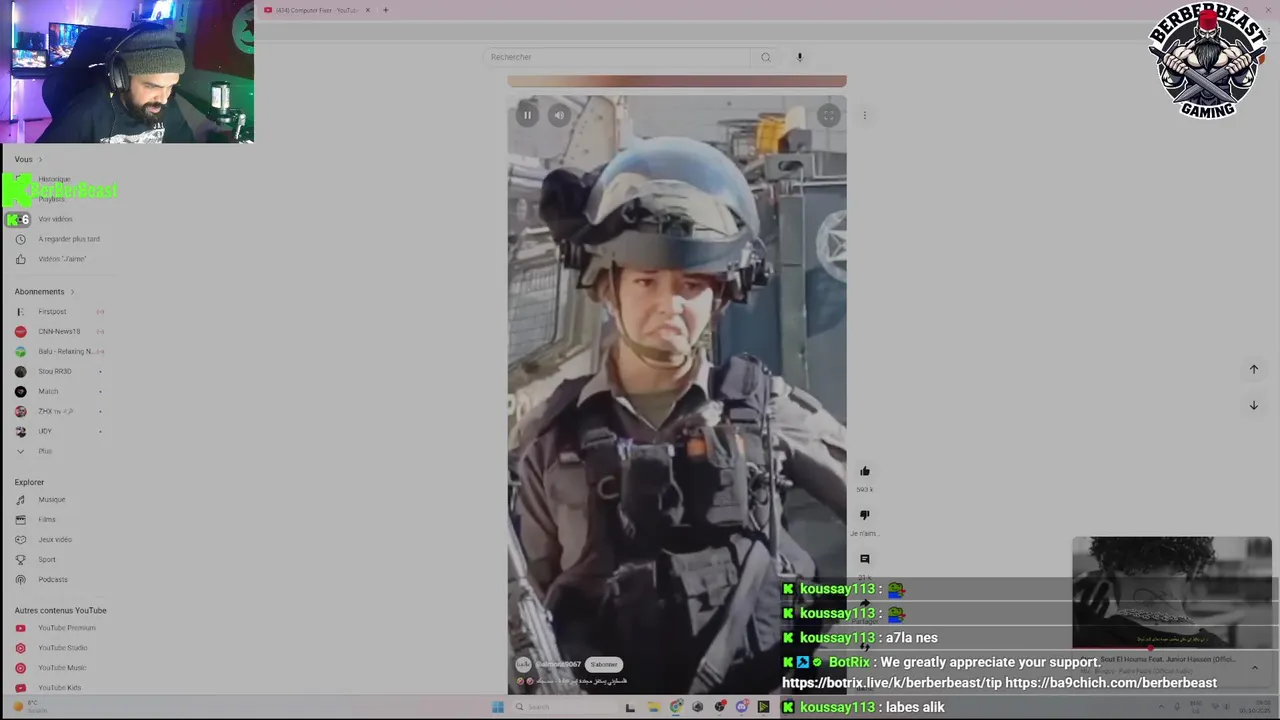Go to previous Short with up arrow
1280x720 pixels.
(x=1253, y=369)
